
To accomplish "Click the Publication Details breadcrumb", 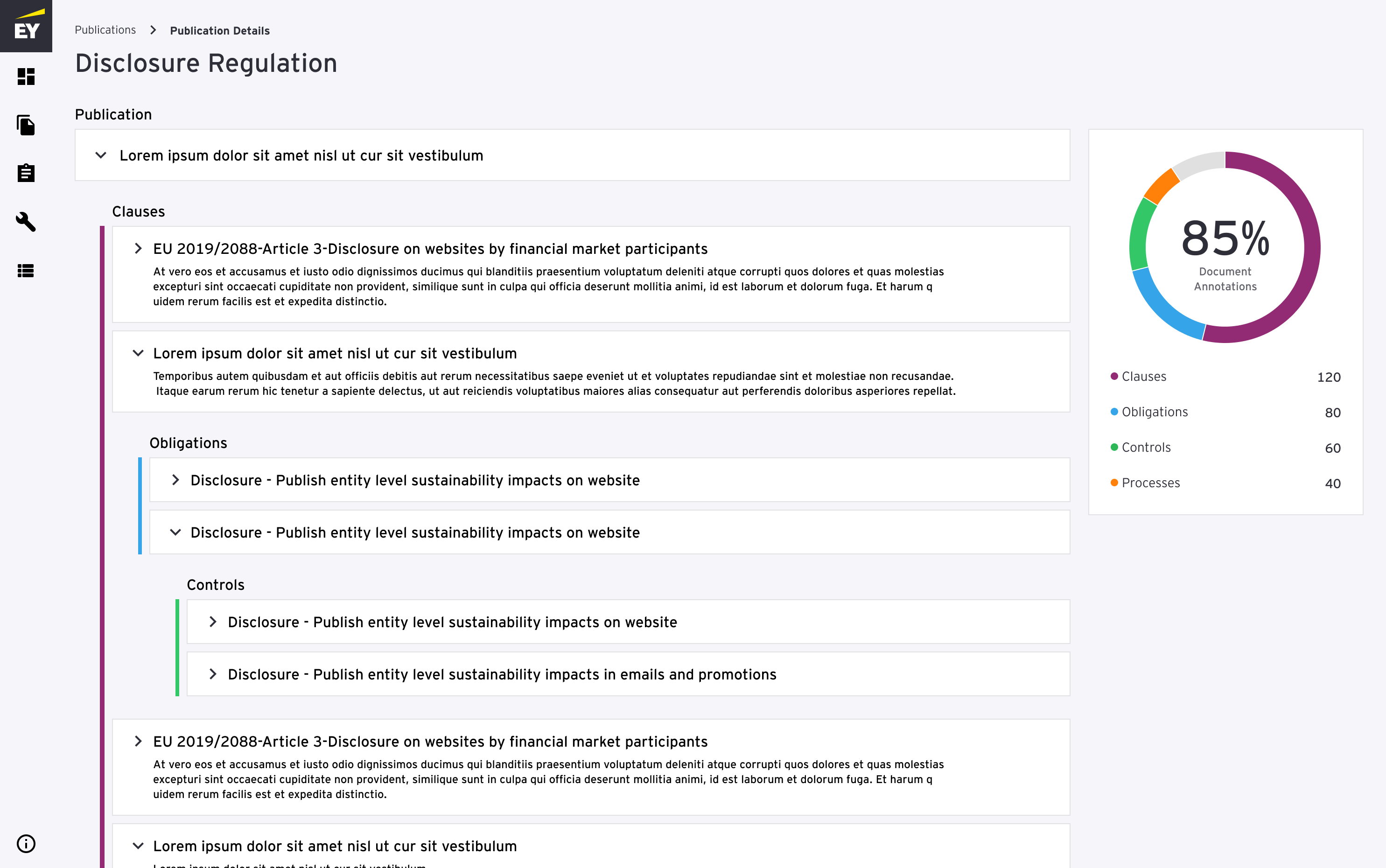I will coord(220,30).
